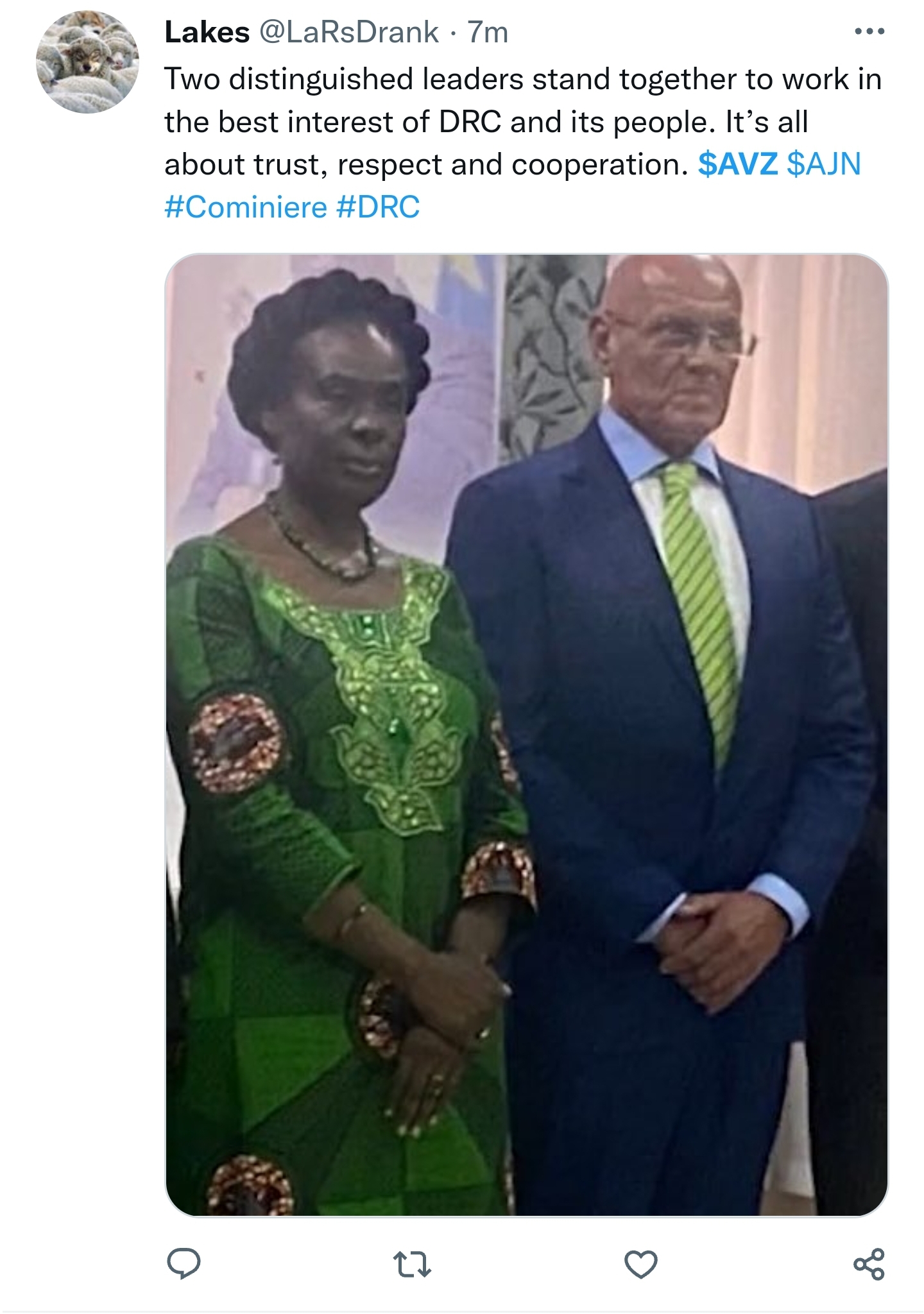Image resolution: width=924 pixels, height=1314 pixels.
Task: Click the @LaRsDrank handle
Action: [x=348, y=33]
